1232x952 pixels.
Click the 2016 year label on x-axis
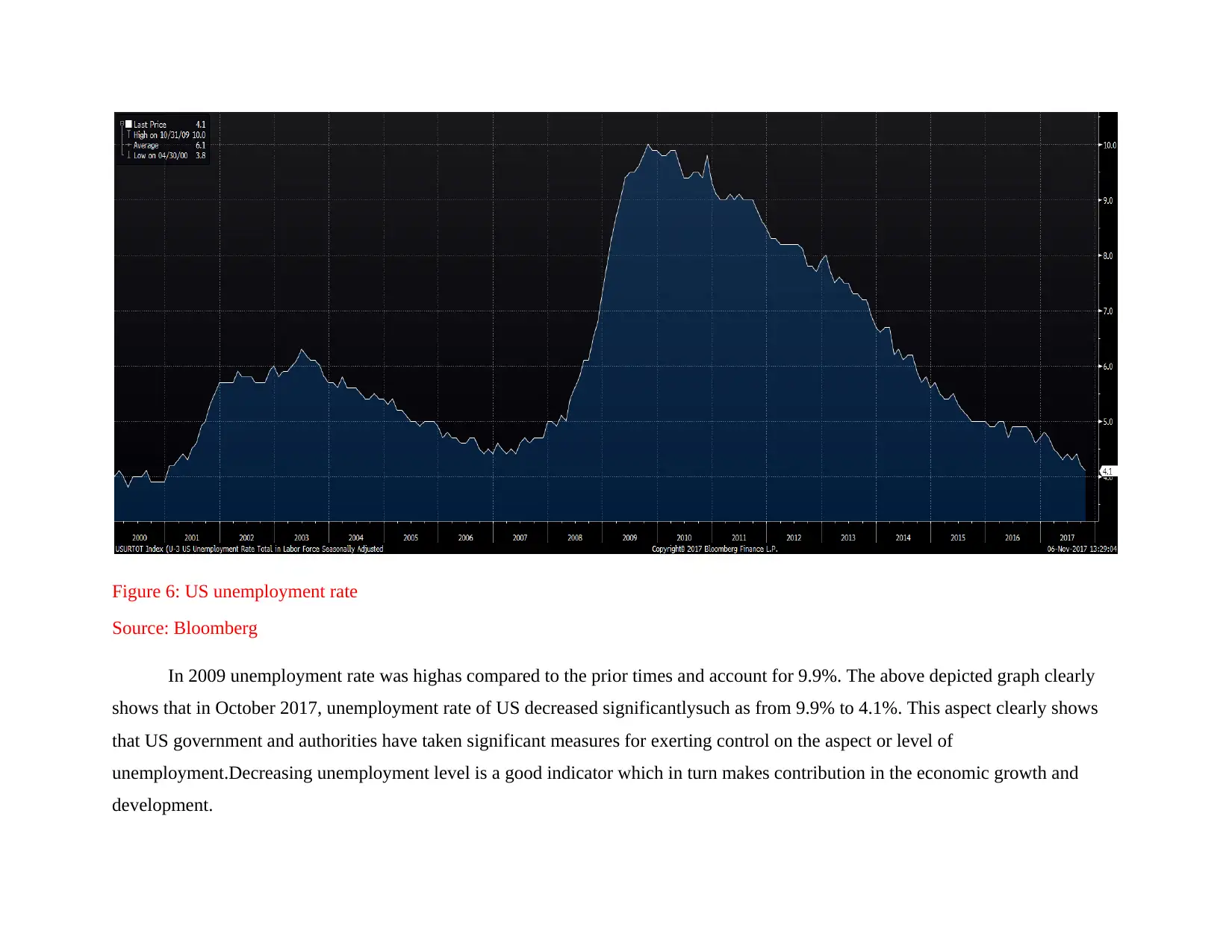1012,538
